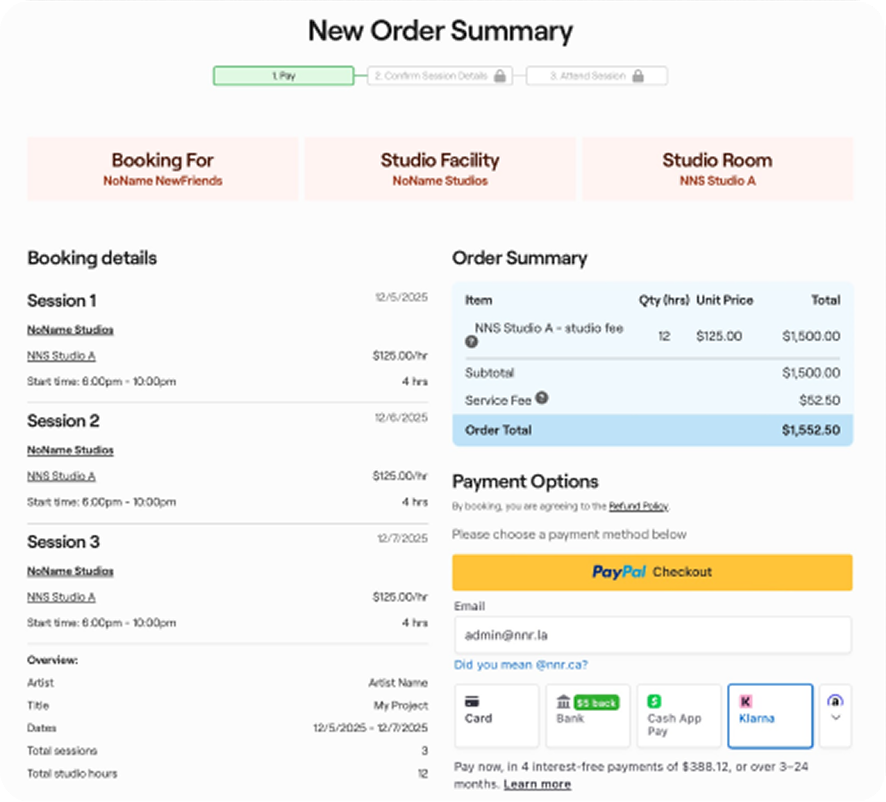Image resolution: width=886 pixels, height=802 pixels.
Task: Click Learn more about Klarna payments
Action: click(x=537, y=784)
